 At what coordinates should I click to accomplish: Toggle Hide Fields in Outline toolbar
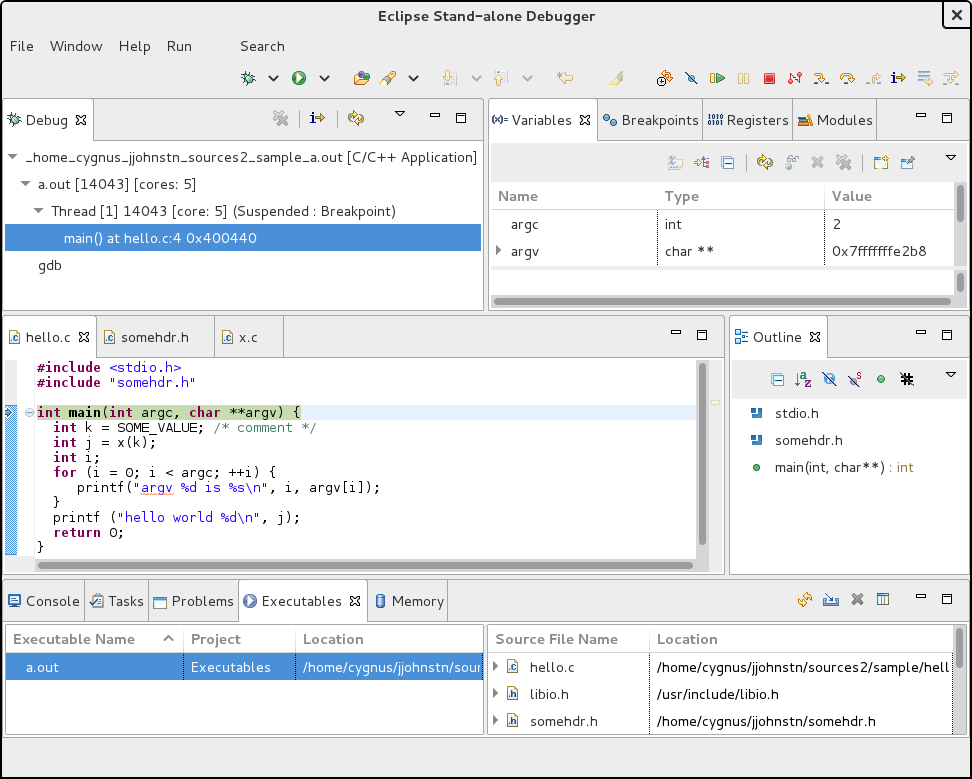click(x=829, y=379)
